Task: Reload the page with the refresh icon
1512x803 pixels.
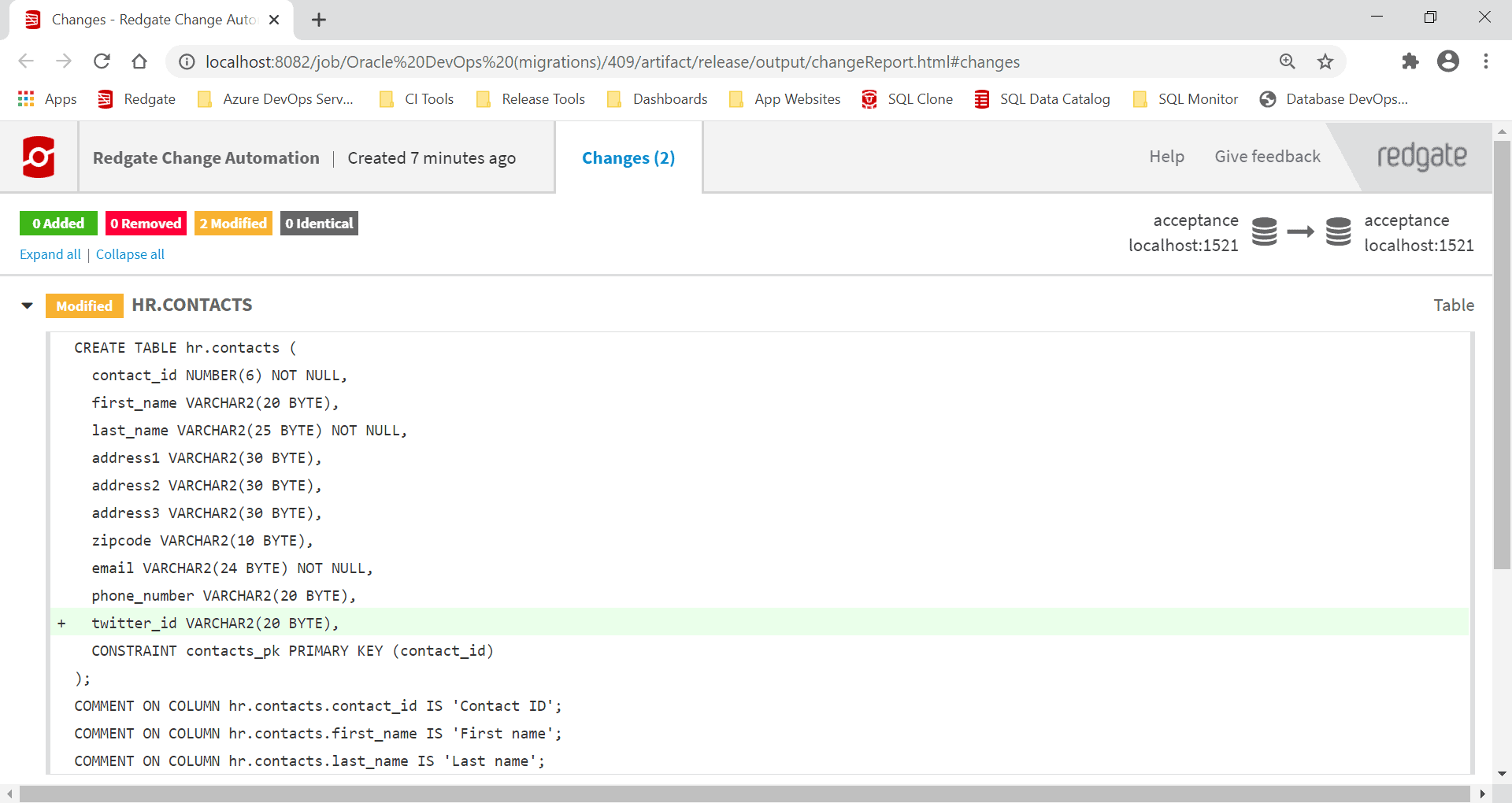Action: click(x=102, y=61)
